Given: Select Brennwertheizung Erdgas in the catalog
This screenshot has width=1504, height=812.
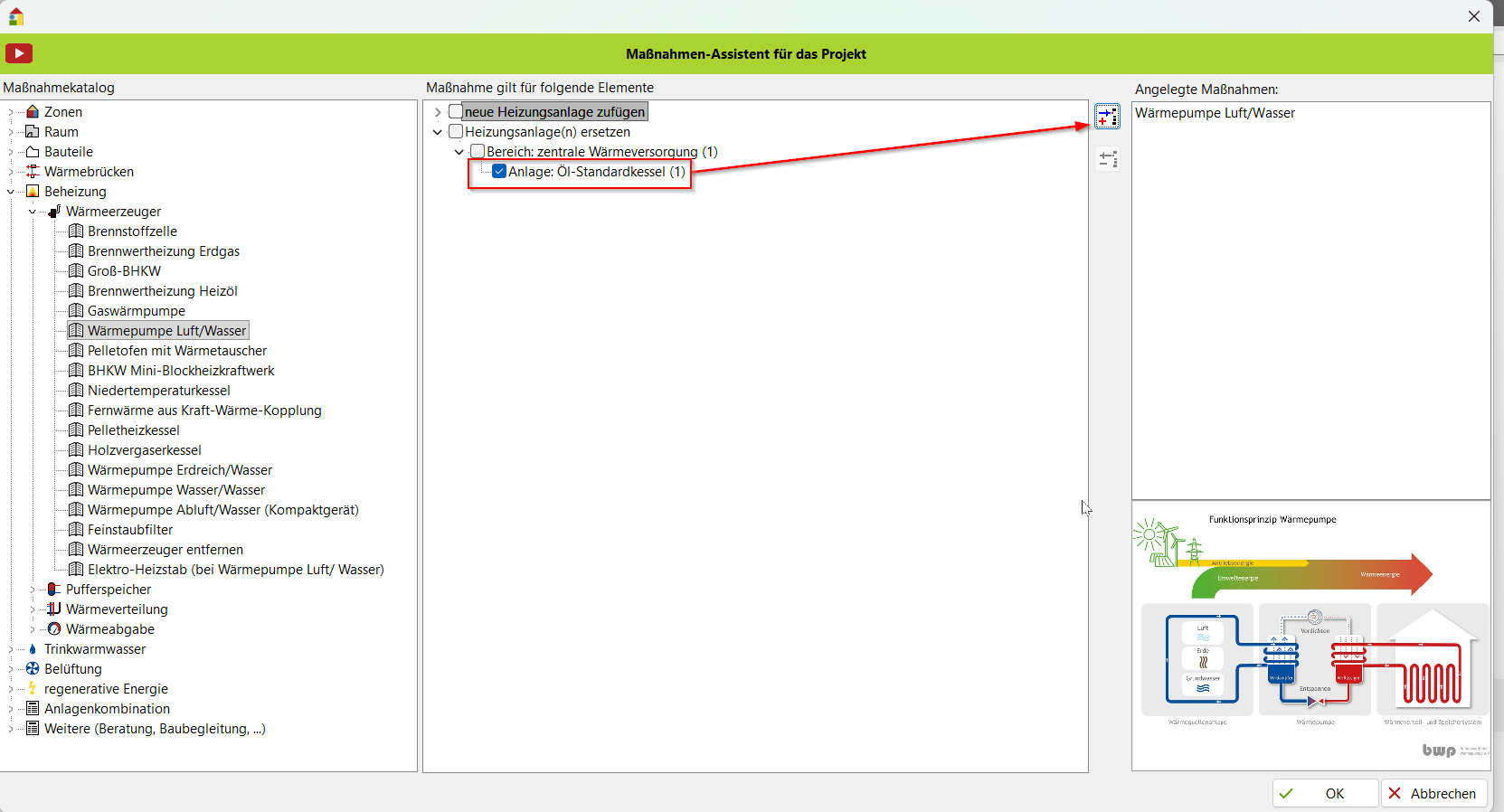Looking at the screenshot, I should 163,251.
